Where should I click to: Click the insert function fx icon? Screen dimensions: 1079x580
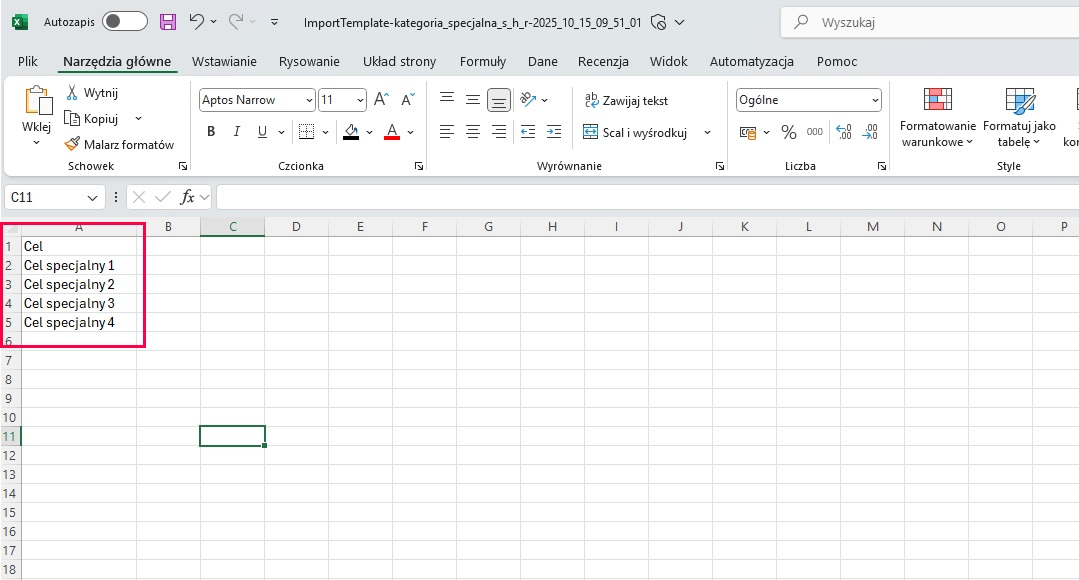(x=187, y=198)
